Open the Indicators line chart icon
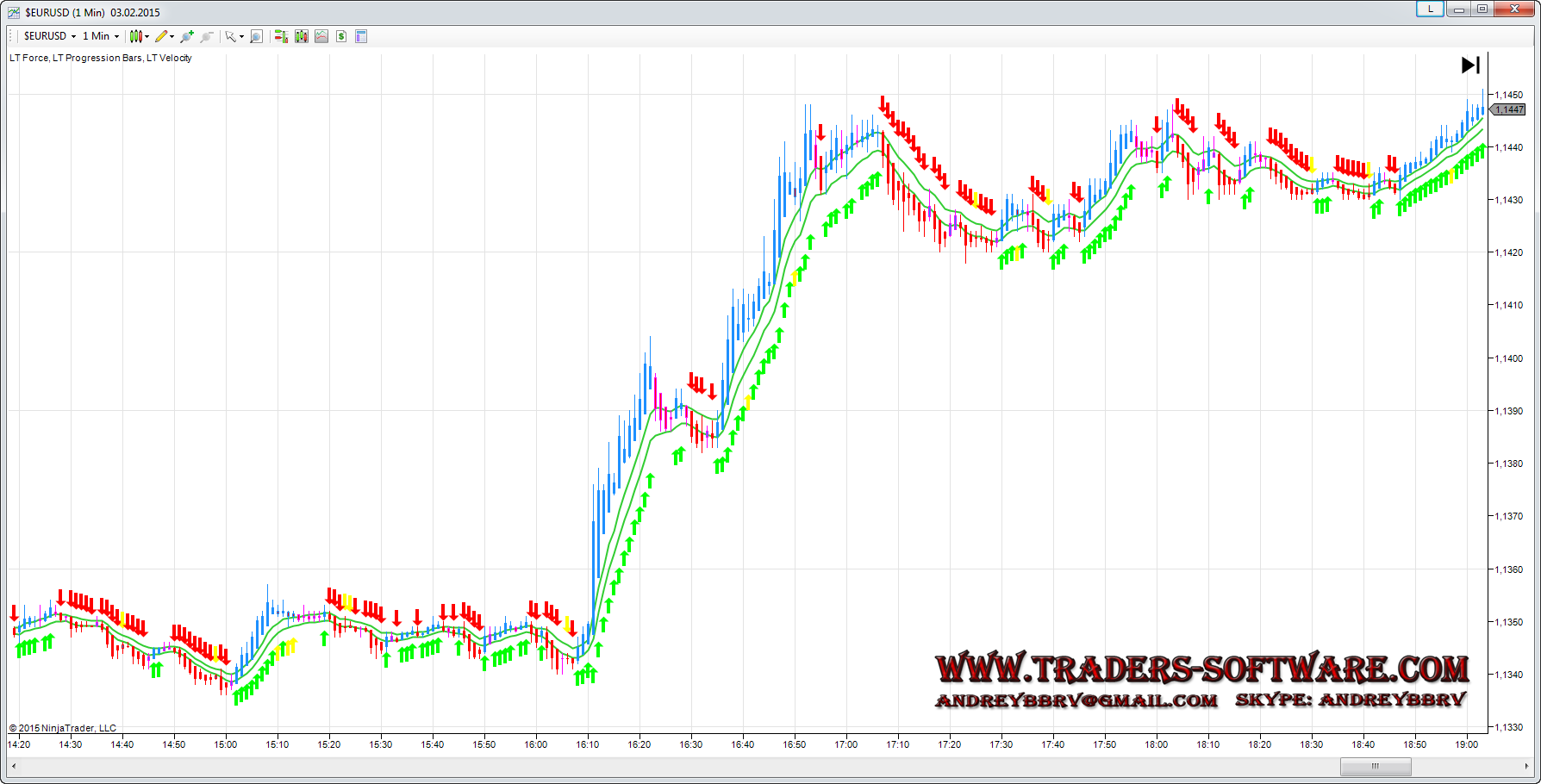This screenshot has height=784, width=1541. coord(321,36)
